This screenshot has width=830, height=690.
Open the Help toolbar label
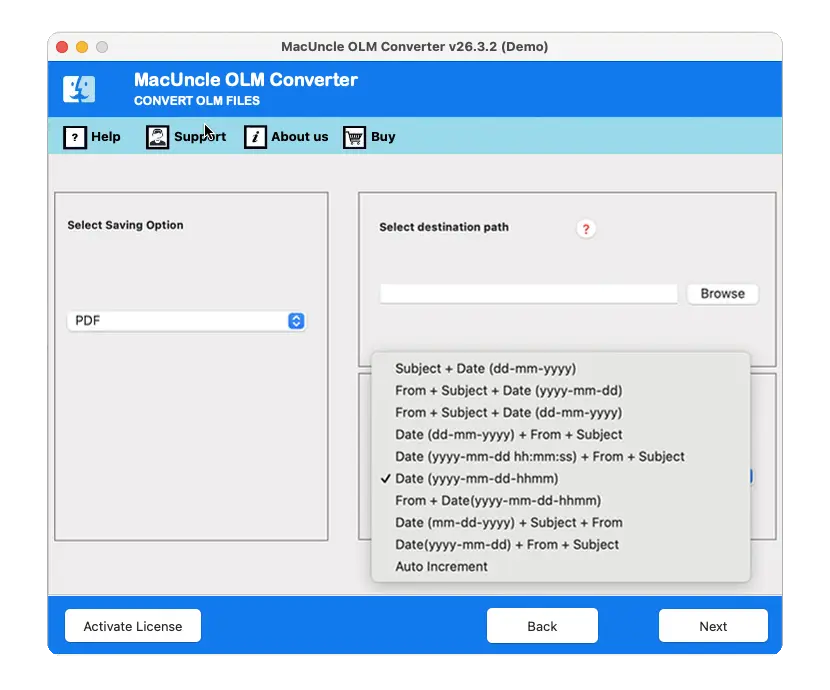(x=105, y=137)
